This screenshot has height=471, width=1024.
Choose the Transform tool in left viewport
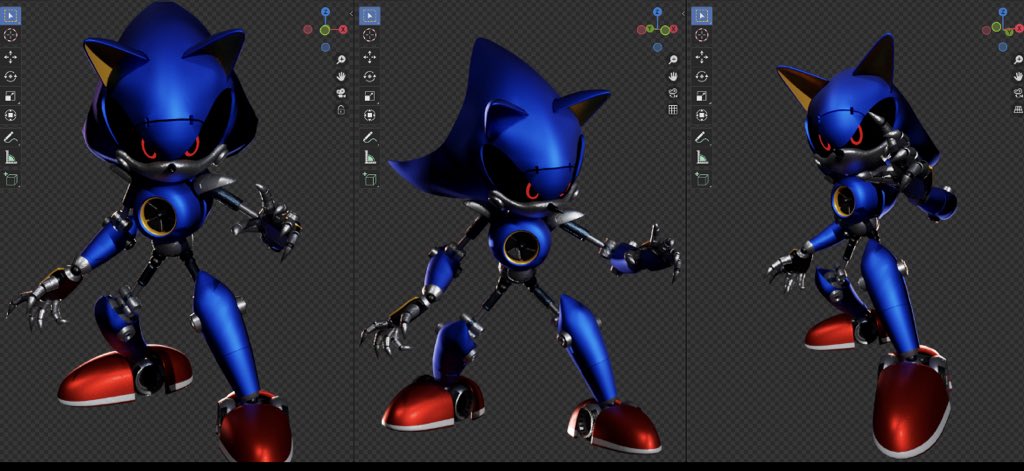(x=10, y=116)
